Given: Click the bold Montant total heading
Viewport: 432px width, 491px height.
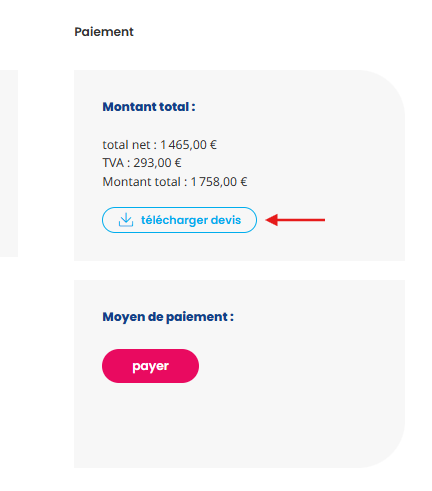Looking at the screenshot, I should [x=149, y=107].
